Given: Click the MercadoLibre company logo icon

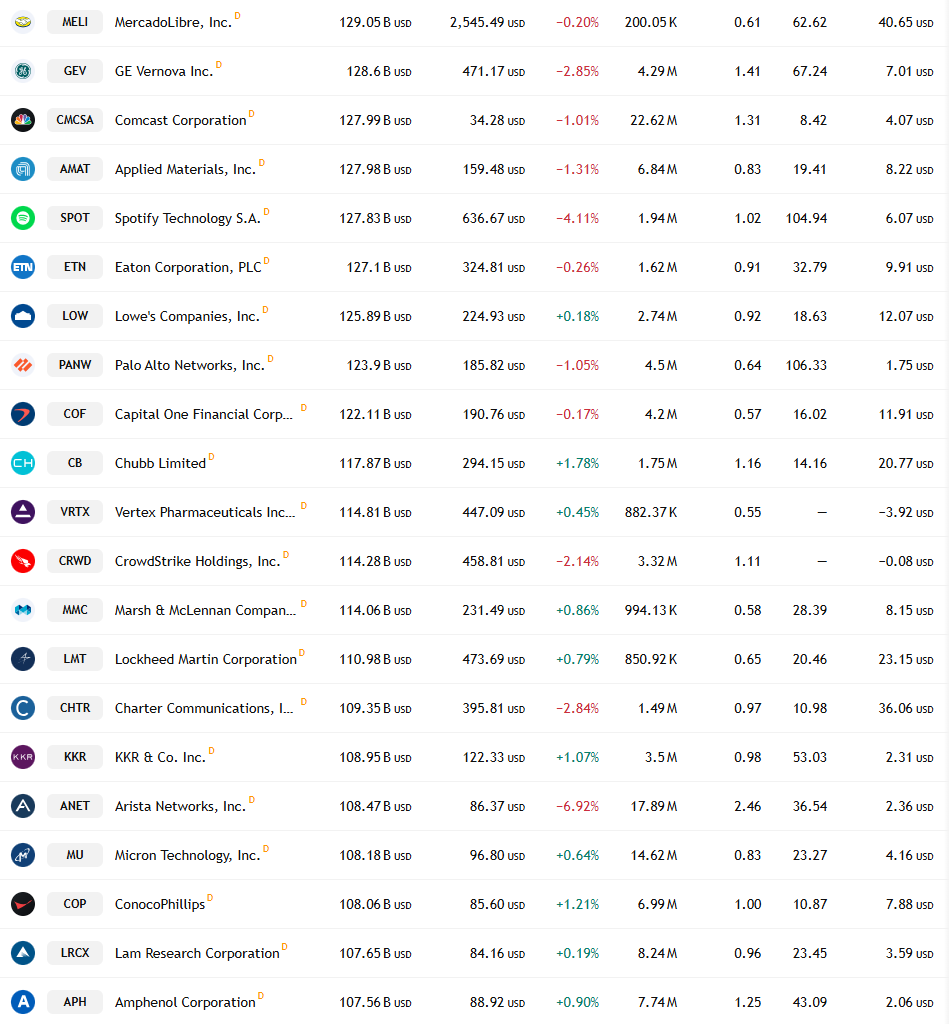Looking at the screenshot, I should coord(23,22).
